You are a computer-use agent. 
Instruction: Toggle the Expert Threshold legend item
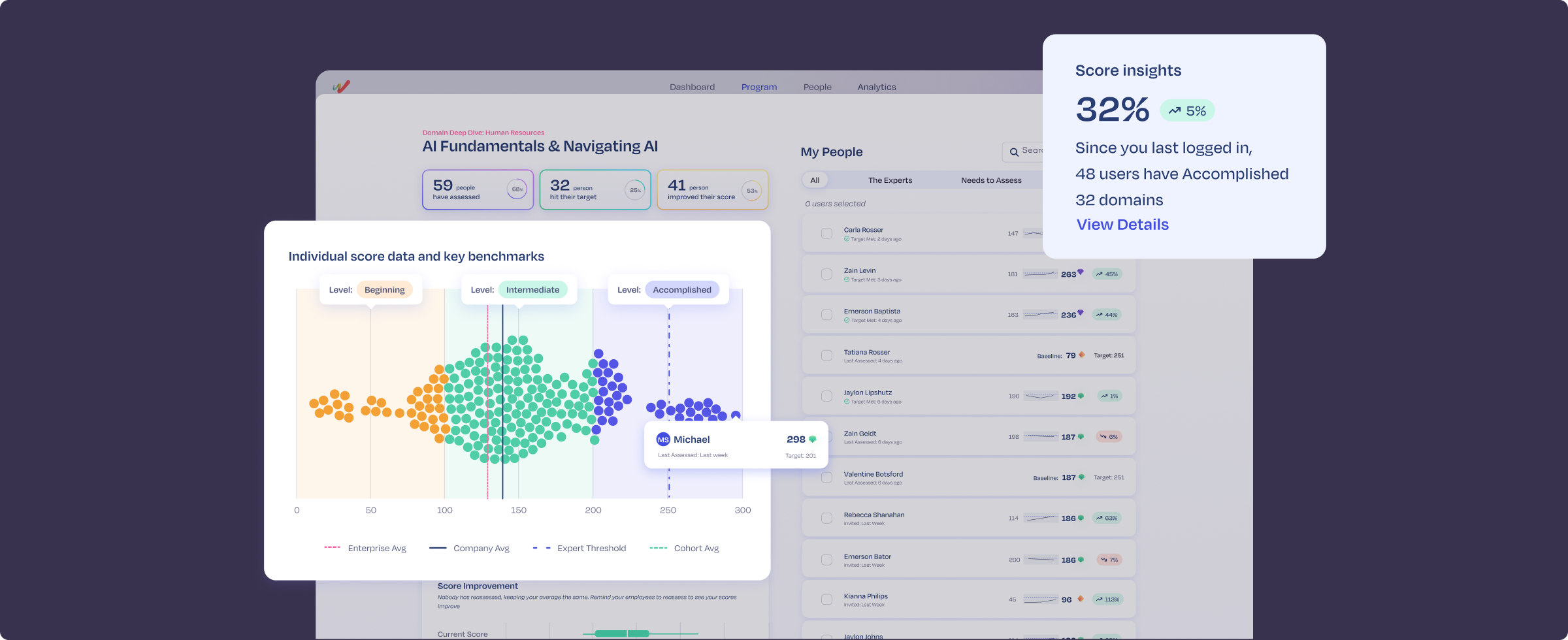pyautogui.click(x=579, y=549)
